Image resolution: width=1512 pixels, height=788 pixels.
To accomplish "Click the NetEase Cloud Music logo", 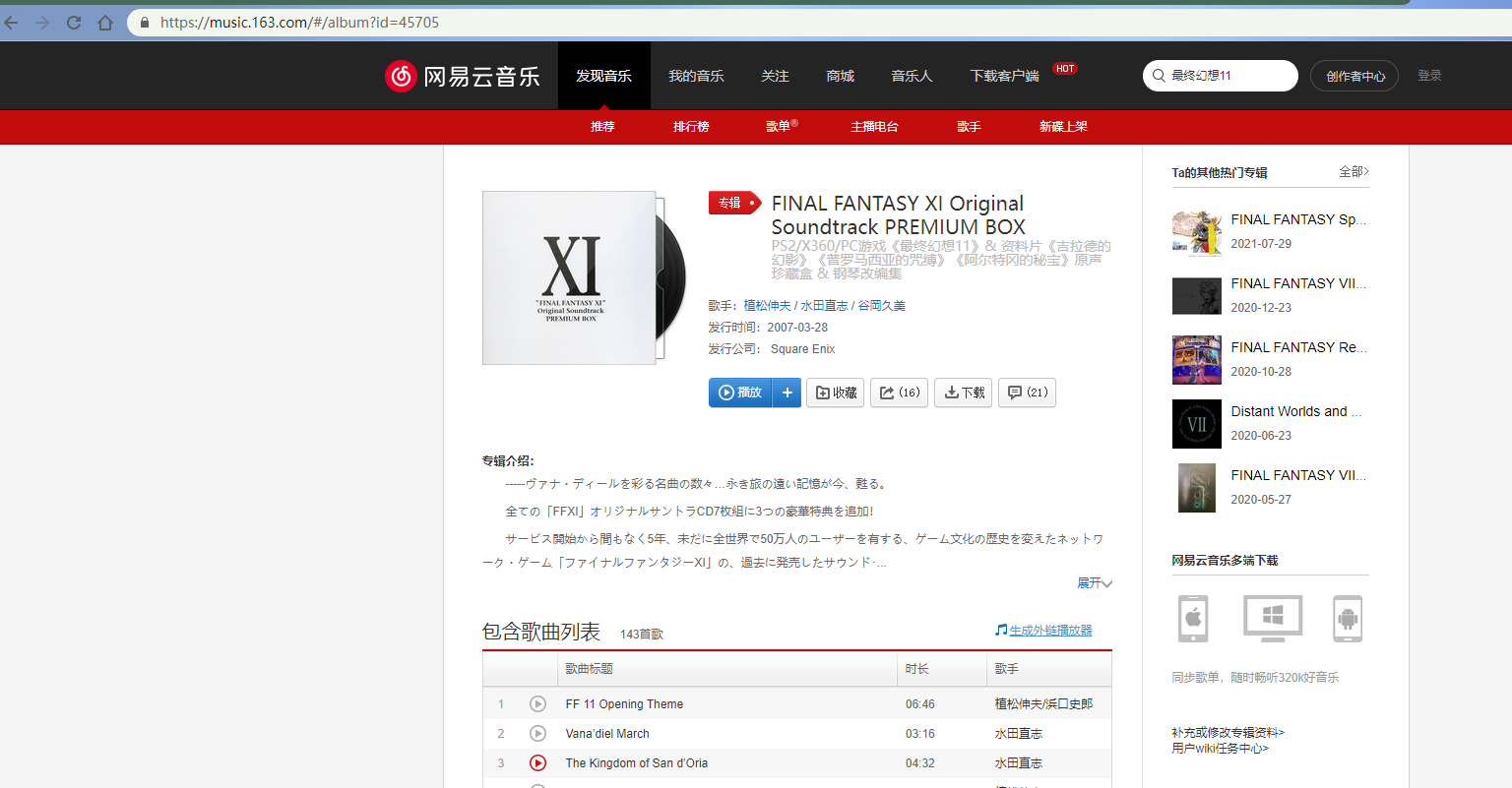I will tap(462, 76).
